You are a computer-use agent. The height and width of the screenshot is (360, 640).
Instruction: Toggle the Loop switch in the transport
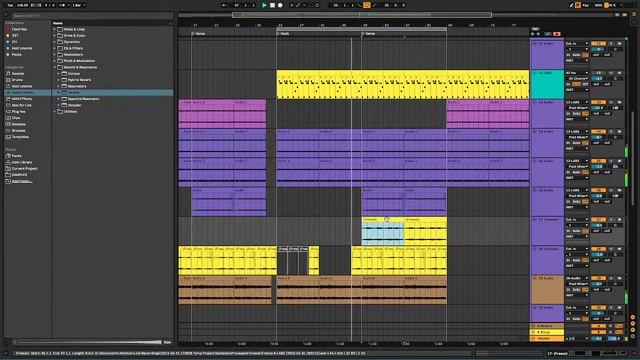pyautogui.click(x=367, y=5)
